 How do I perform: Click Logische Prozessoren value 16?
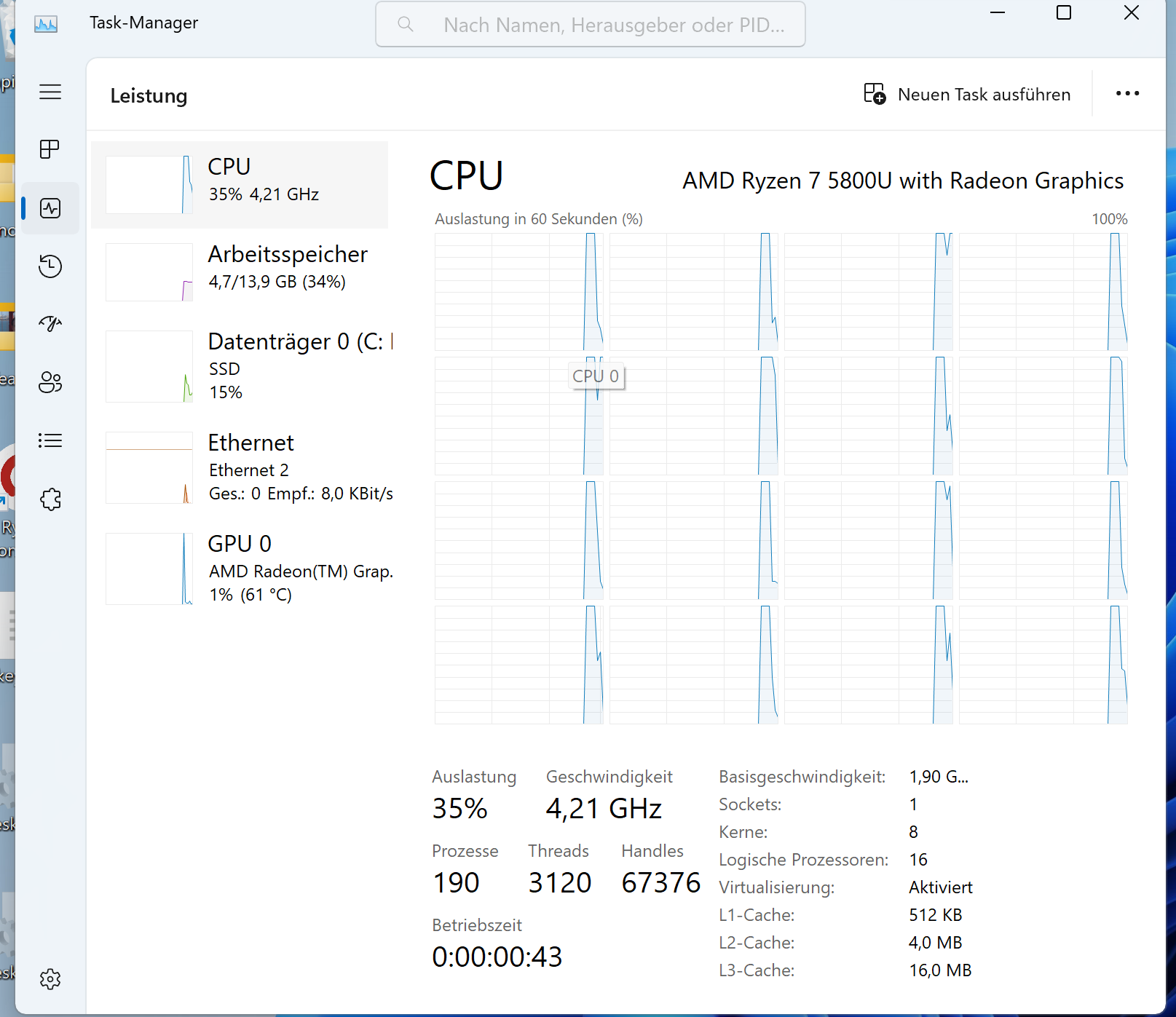(x=918, y=860)
